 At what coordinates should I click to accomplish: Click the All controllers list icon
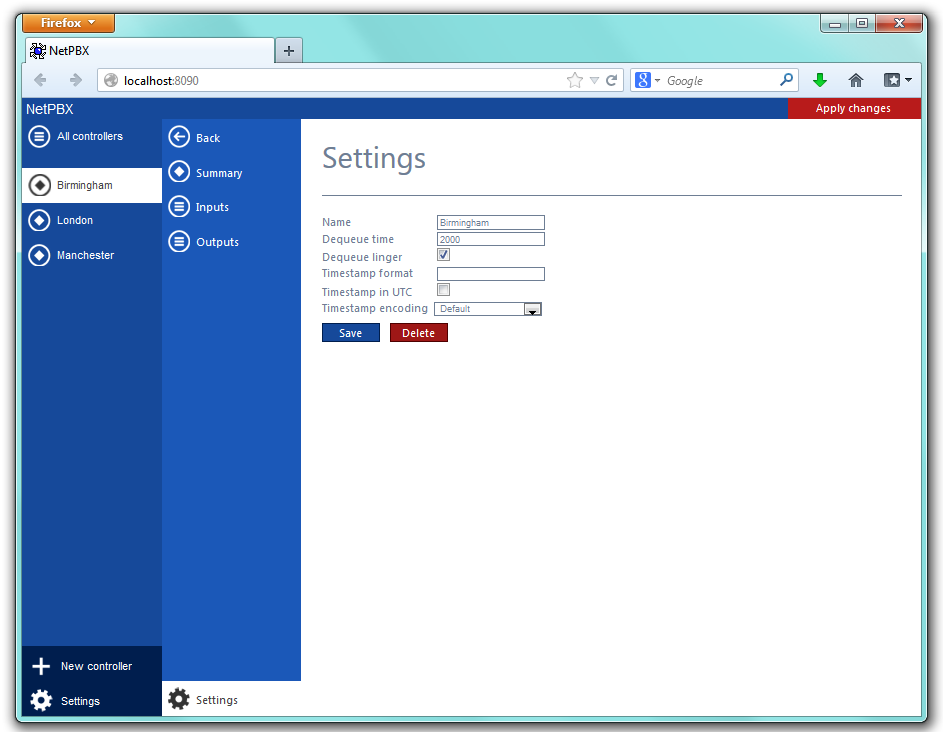[x=39, y=137]
